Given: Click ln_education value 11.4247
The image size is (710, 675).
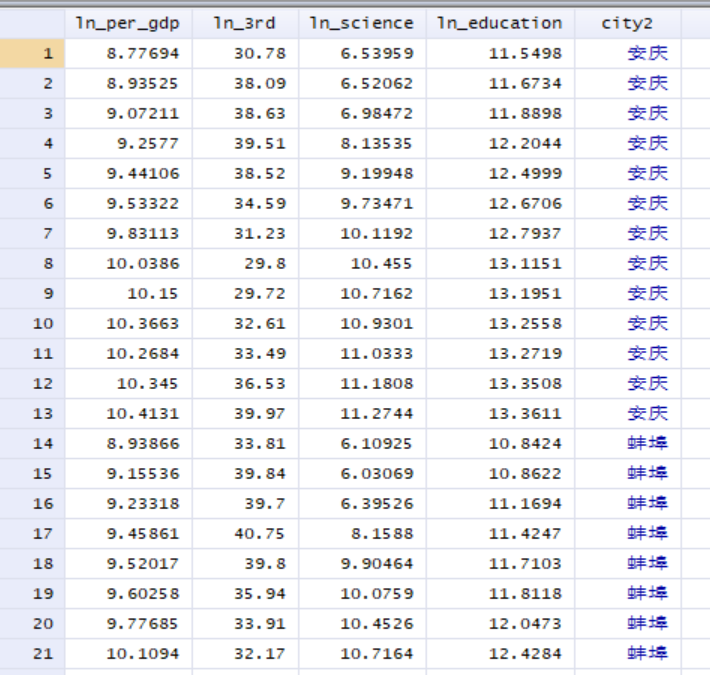Looking at the screenshot, I should [x=525, y=533].
